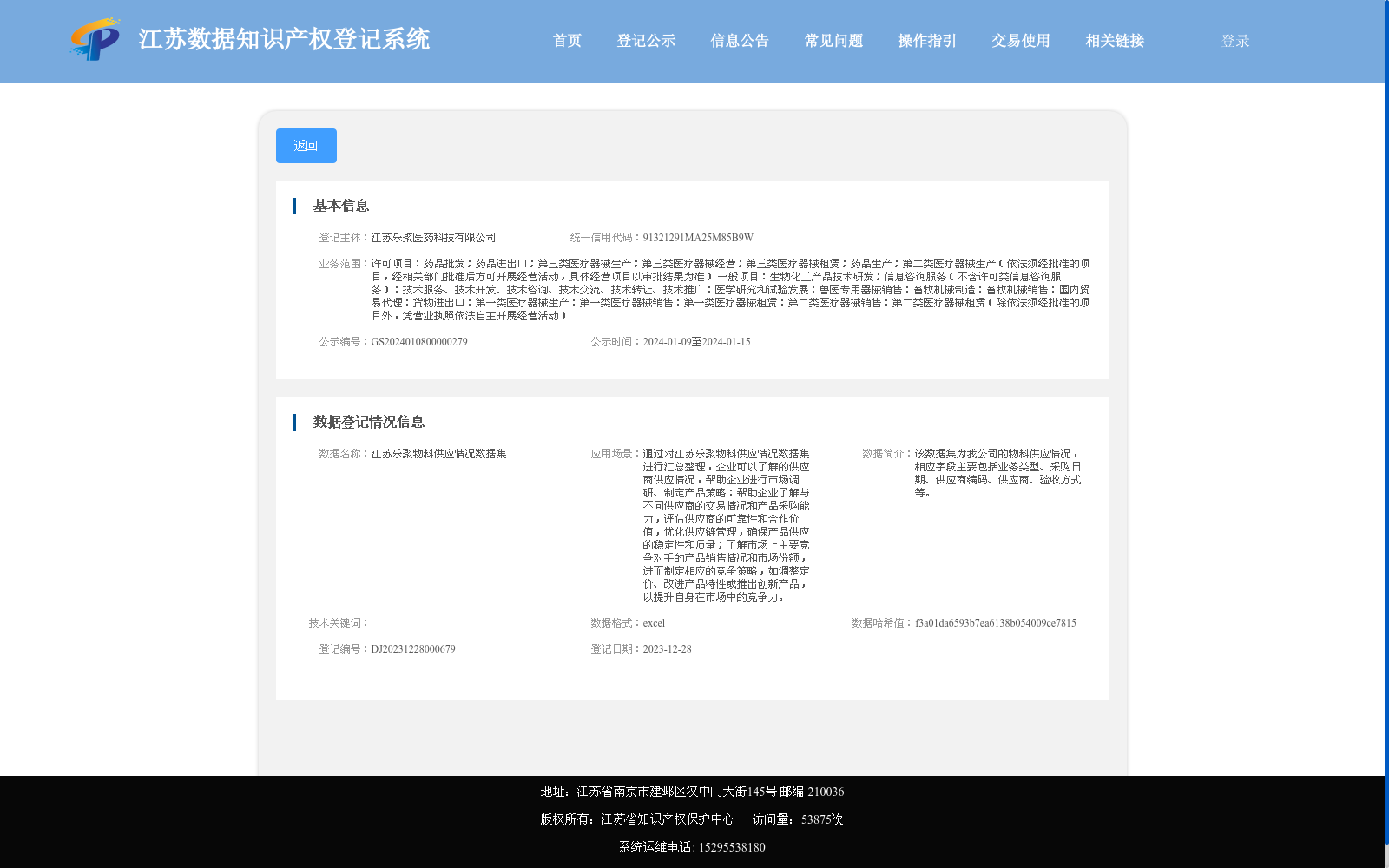This screenshot has height=868, width=1389.
Task: Open the 登记公示 menu item
Action: point(646,41)
